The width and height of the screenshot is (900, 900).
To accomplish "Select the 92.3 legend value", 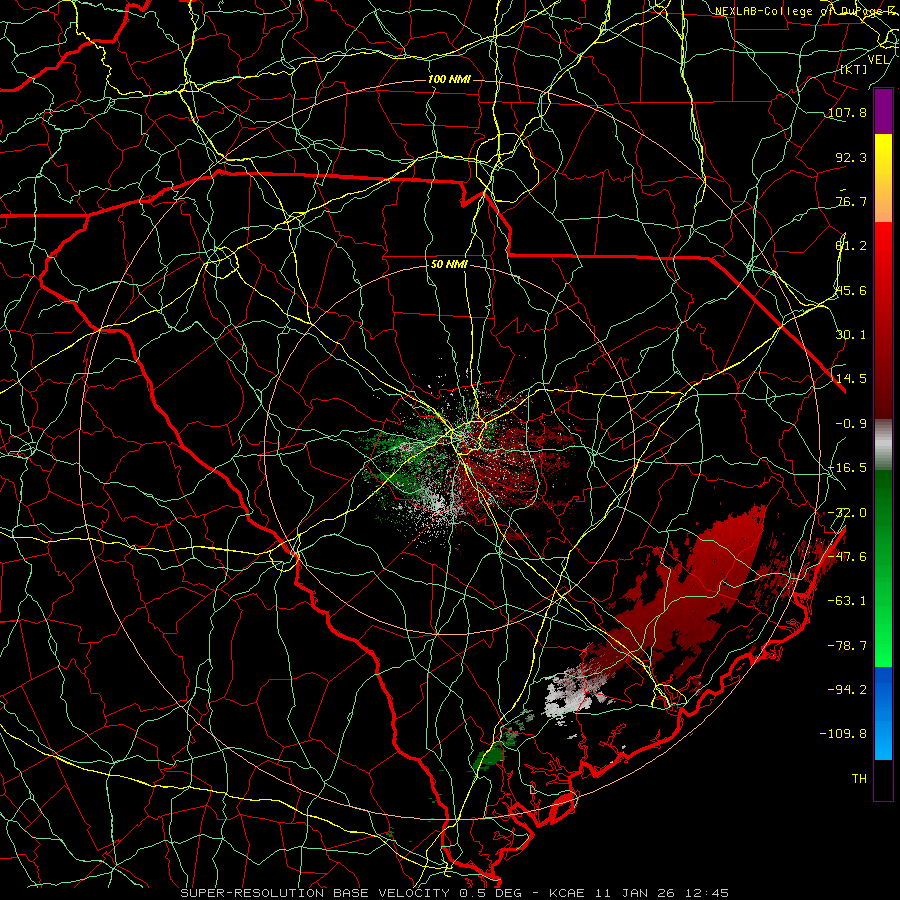I will 851,157.
